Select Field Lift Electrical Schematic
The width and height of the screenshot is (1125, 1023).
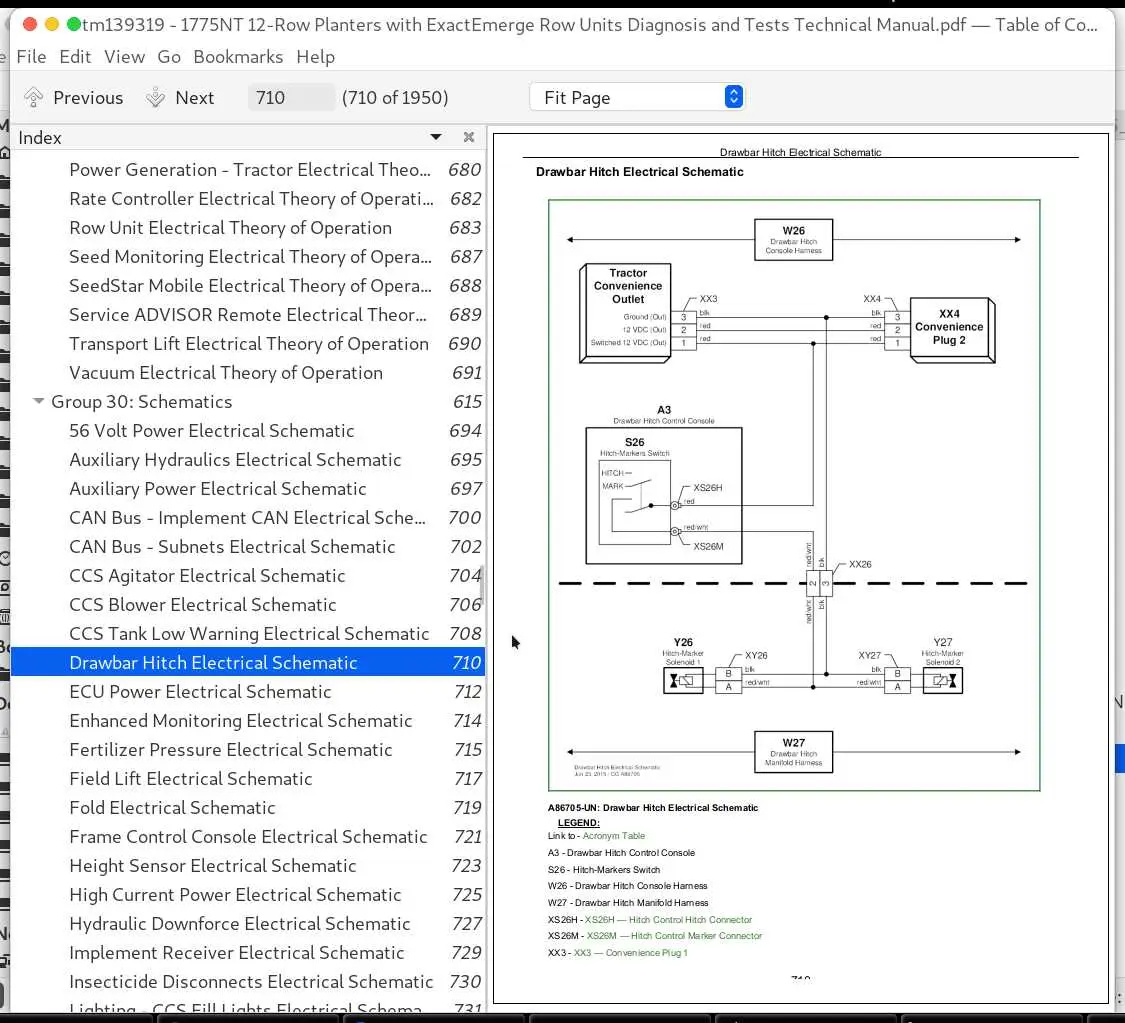tap(248, 778)
